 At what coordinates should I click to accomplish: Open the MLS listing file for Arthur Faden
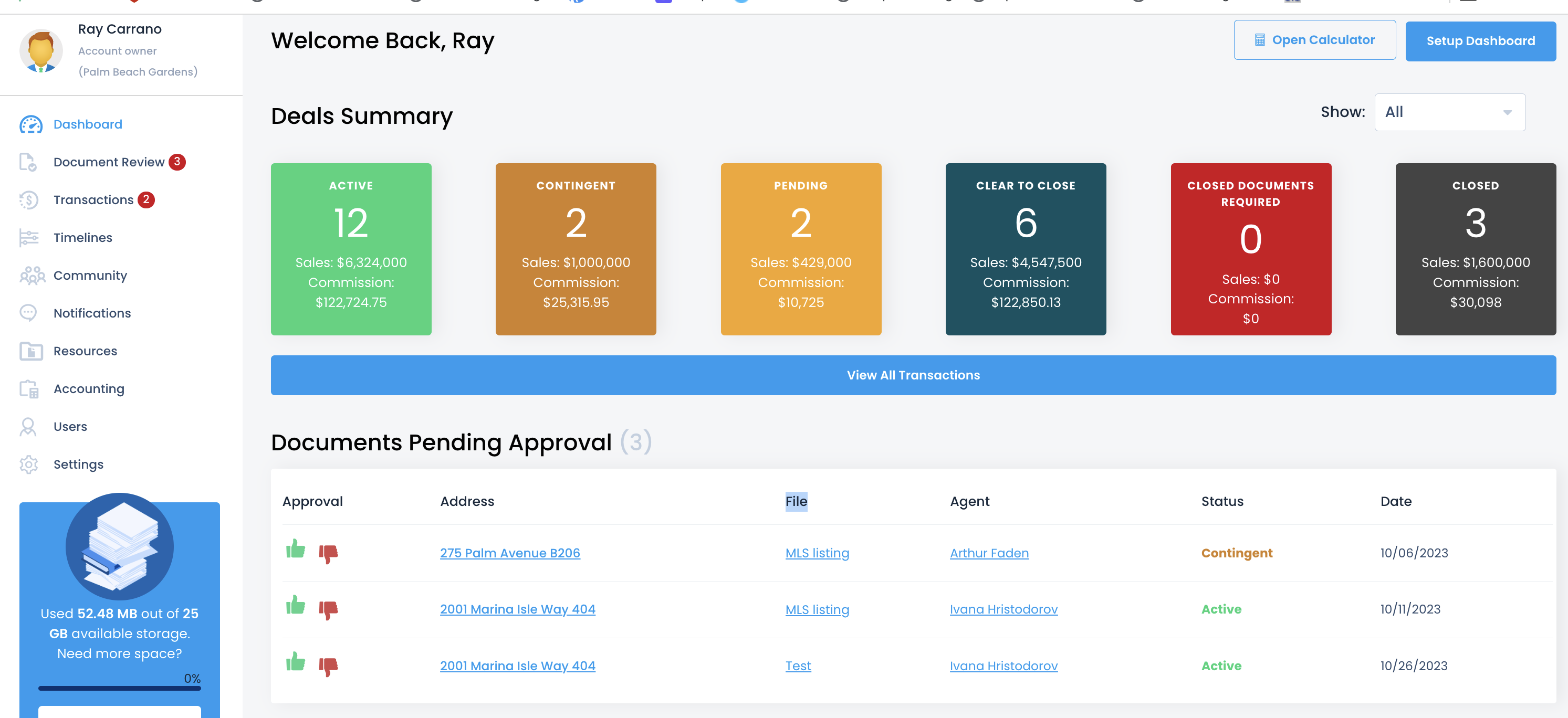point(817,553)
